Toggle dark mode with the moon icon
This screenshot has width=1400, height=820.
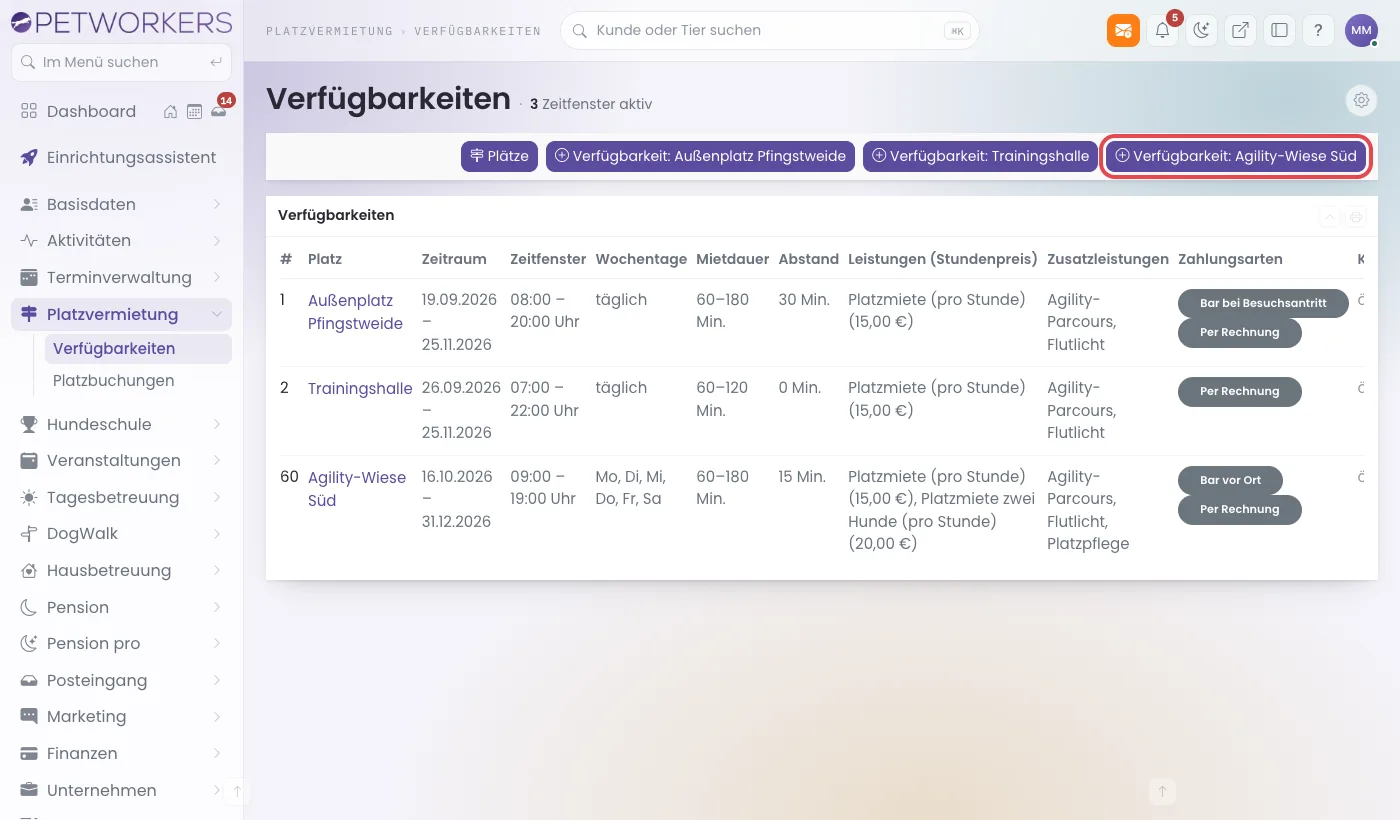(x=1201, y=30)
